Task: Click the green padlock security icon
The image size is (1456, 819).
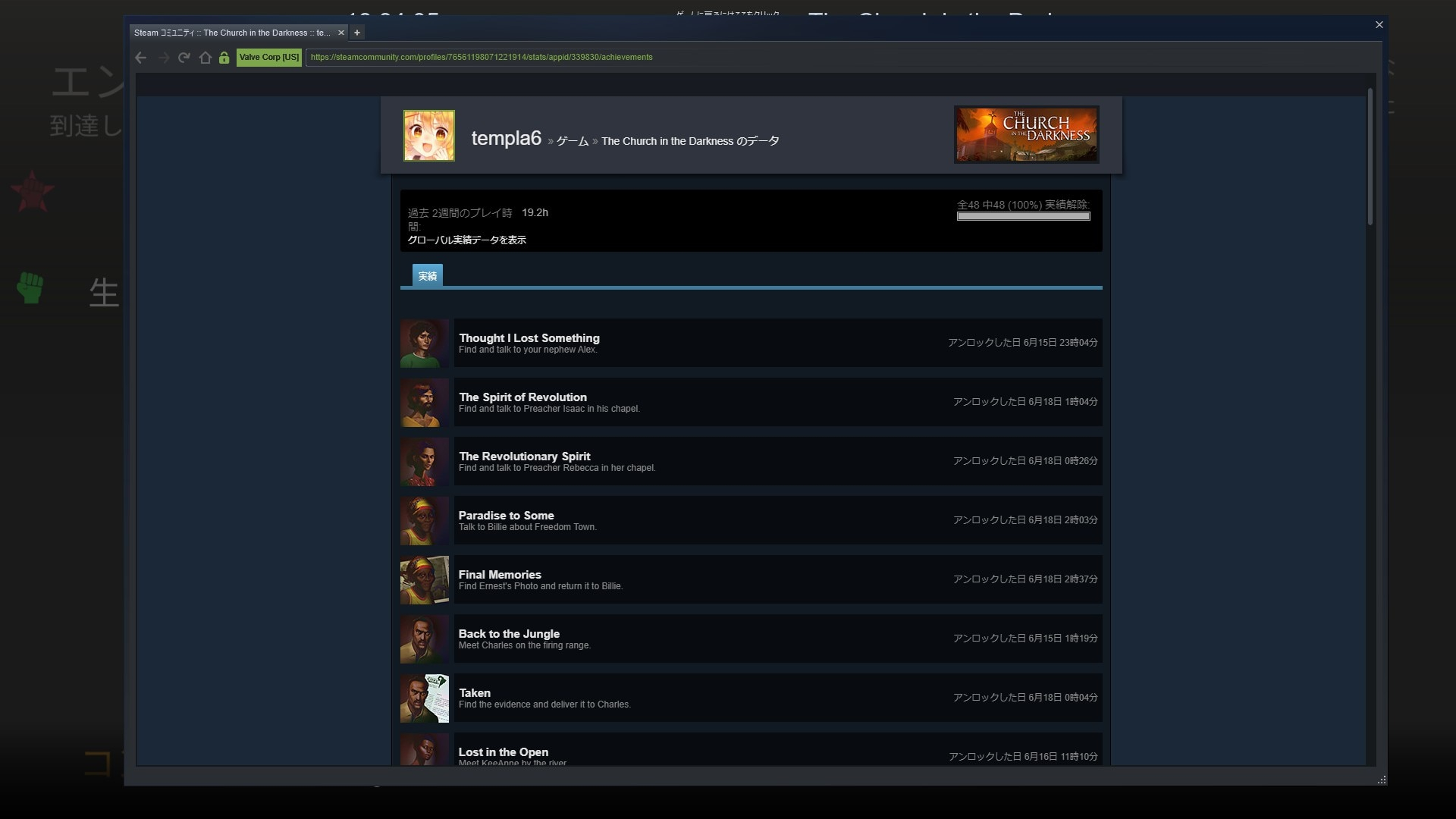Action: click(224, 58)
